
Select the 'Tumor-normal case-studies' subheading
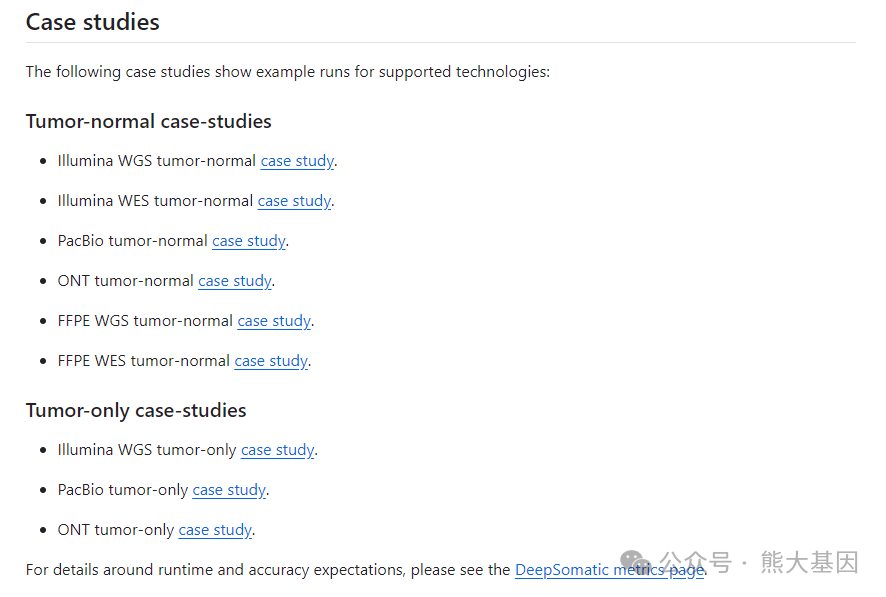(149, 122)
